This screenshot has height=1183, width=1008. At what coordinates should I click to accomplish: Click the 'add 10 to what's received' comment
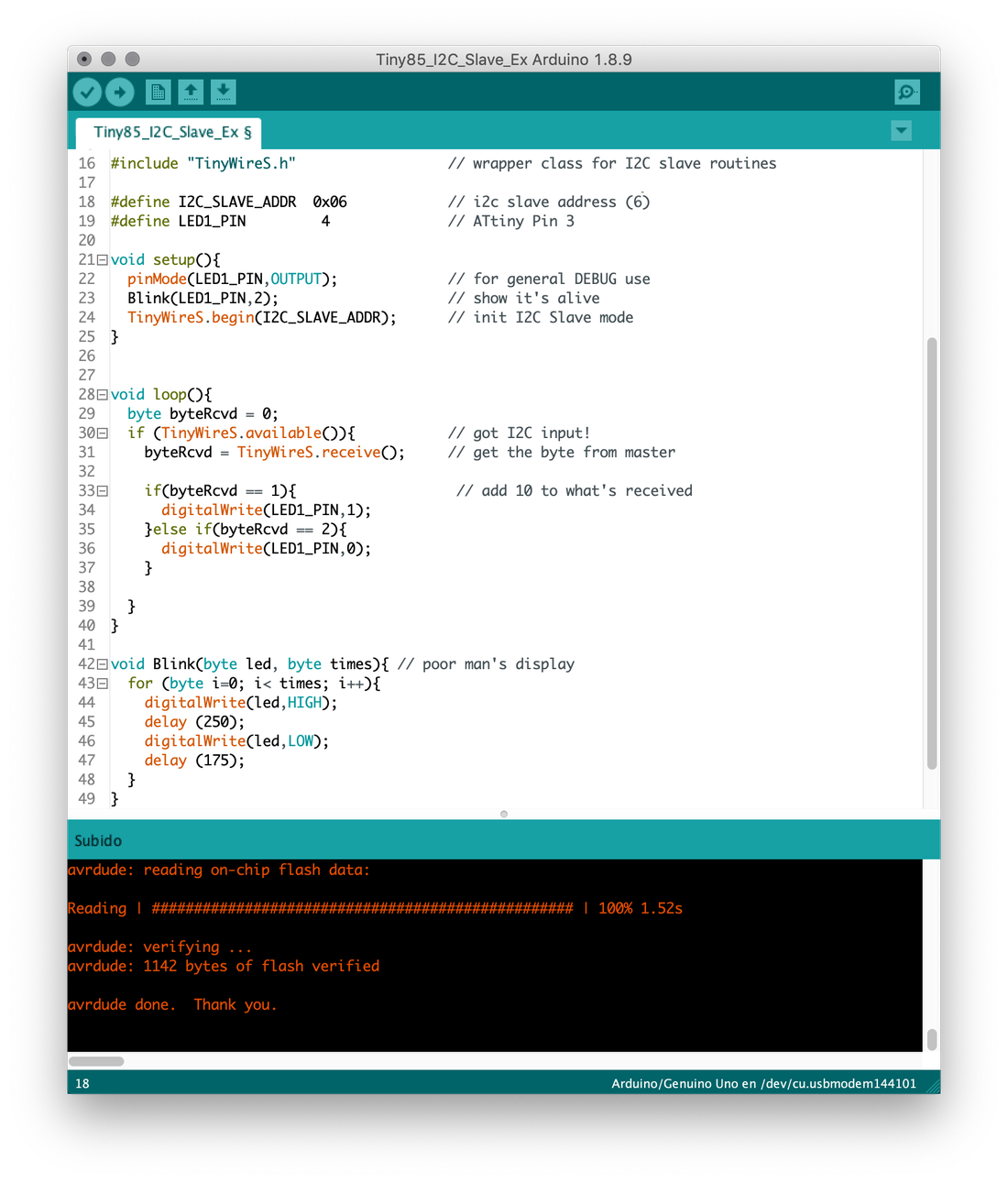[575, 490]
